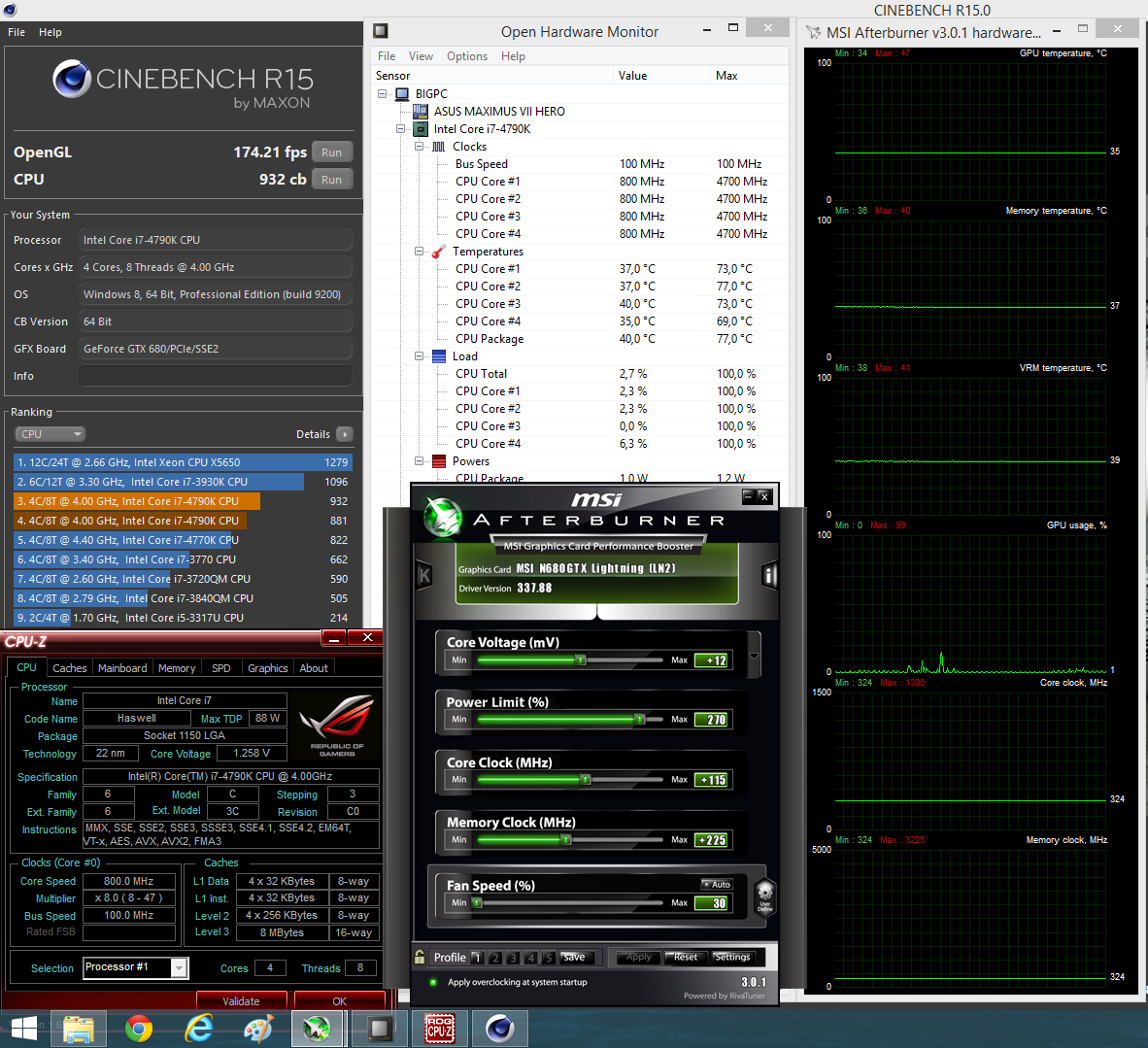Open Paint from the taskbar
The image size is (1148, 1048).
point(258,1029)
